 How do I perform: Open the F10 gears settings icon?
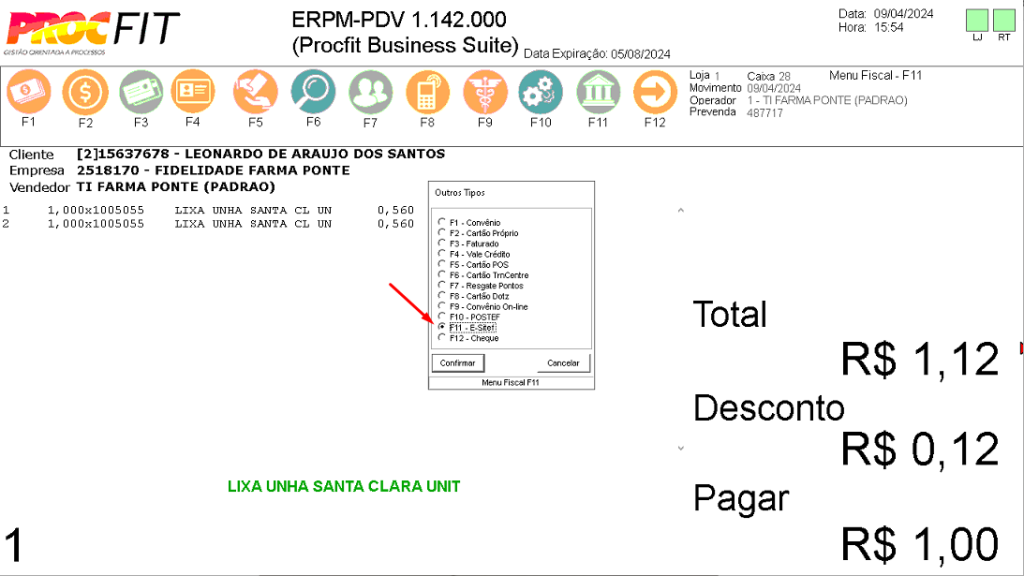[x=541, y=92]
